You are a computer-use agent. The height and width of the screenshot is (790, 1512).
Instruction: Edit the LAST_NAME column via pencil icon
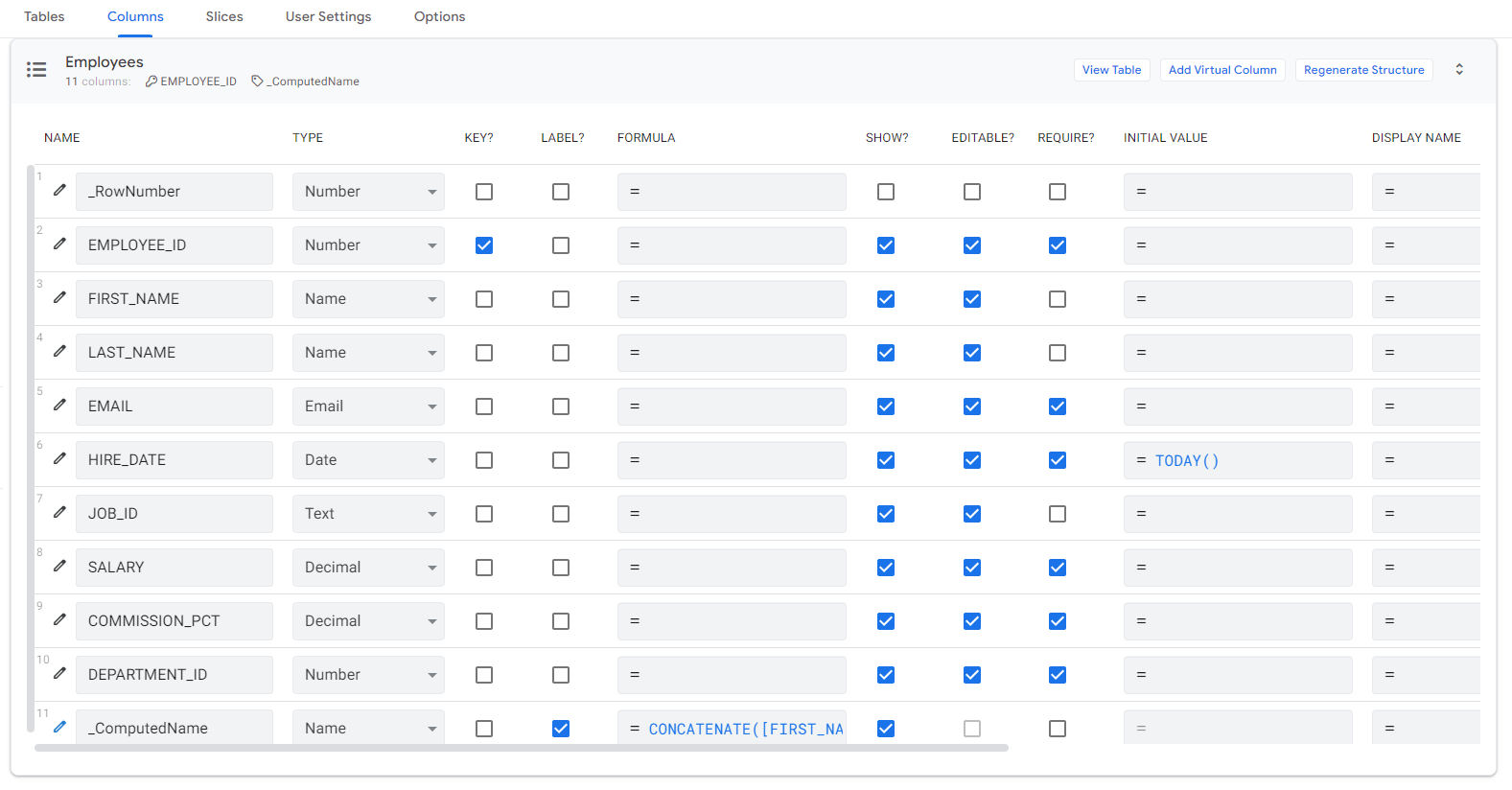[59, 351]
